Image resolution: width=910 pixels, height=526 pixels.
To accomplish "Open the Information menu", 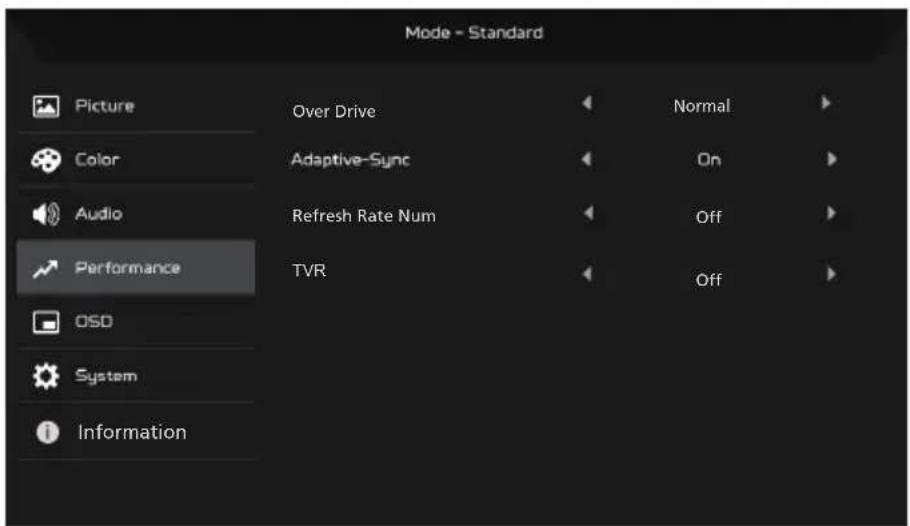I will pyautogui.click(x=136, y=432).
